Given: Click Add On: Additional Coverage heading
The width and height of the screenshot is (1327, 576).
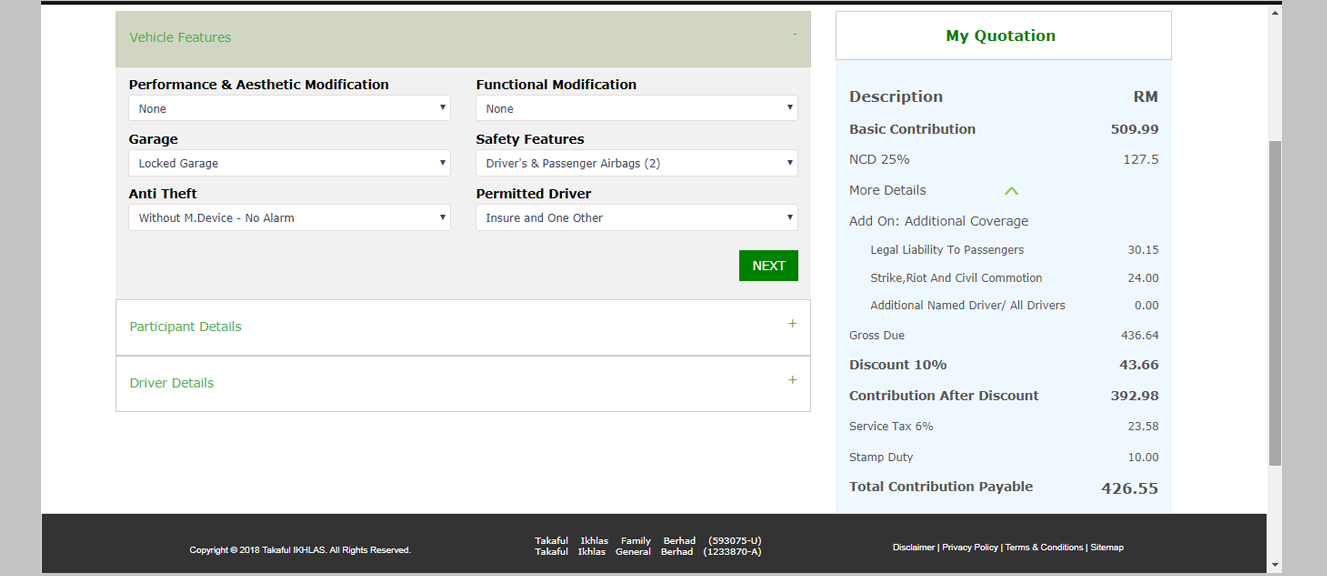Looking at the screenshot, I should point(938,221).
